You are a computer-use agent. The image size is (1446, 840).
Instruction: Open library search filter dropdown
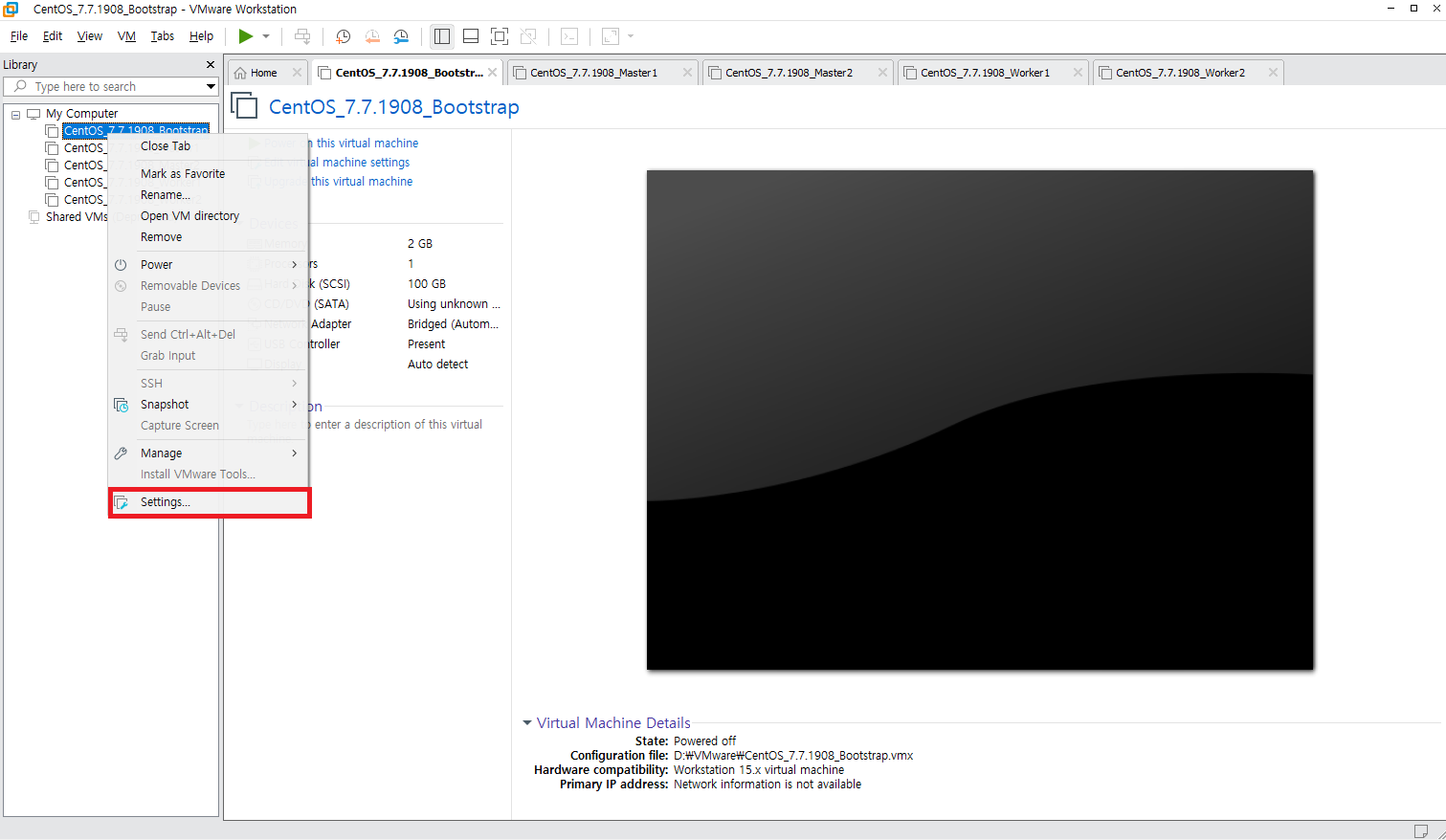[211, 86]
